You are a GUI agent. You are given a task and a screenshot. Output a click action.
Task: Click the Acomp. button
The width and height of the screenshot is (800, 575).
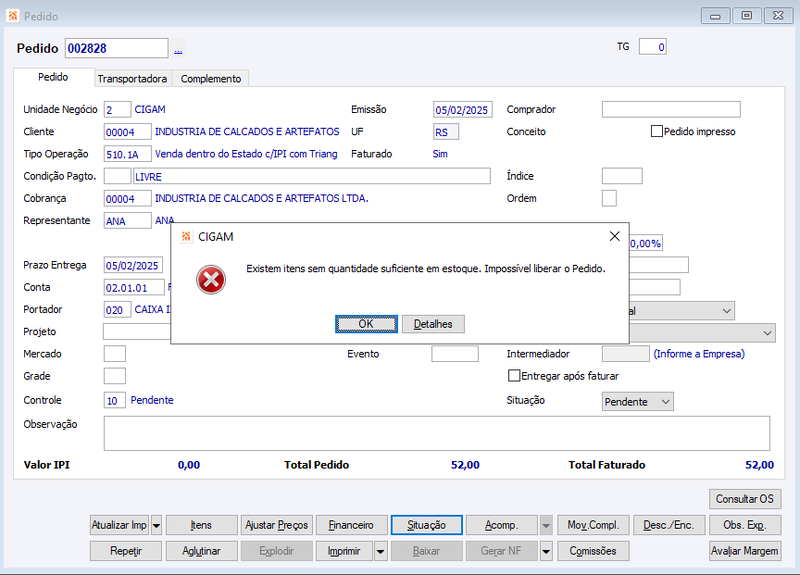pyautogui.click(x=502, y=525)
